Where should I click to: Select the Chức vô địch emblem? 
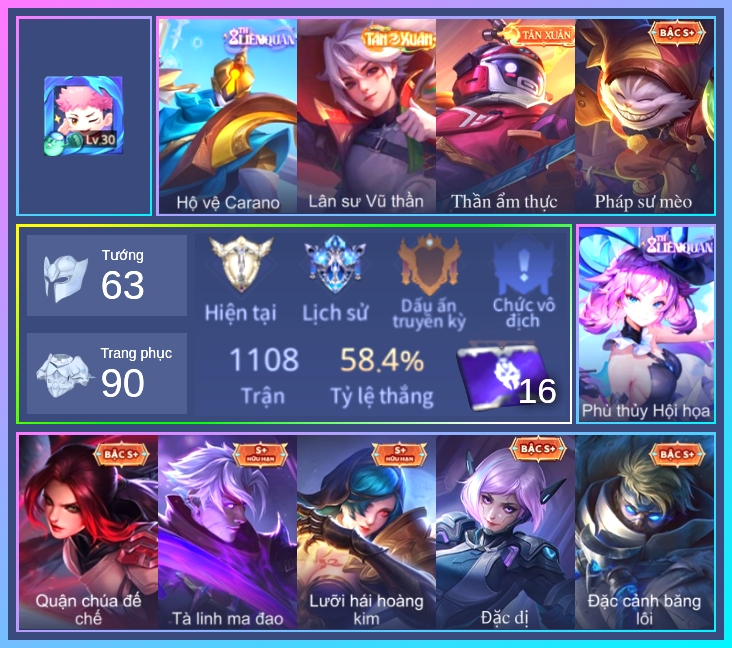pyautogui.click(x=524, y=265)
